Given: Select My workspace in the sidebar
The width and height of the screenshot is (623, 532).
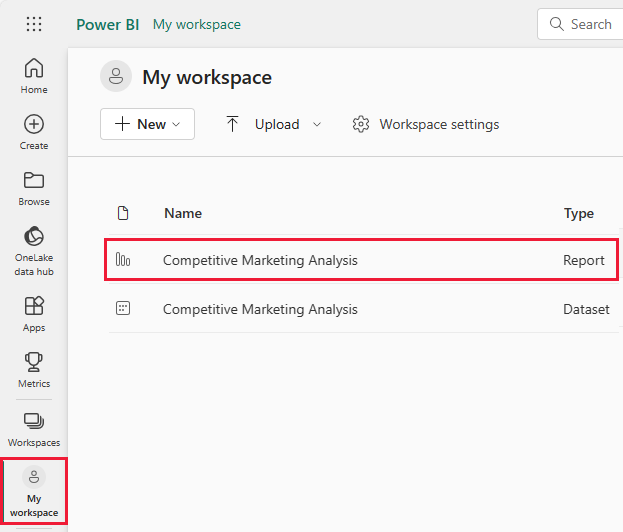Looking at the screenshot, I should coord(34,492).
